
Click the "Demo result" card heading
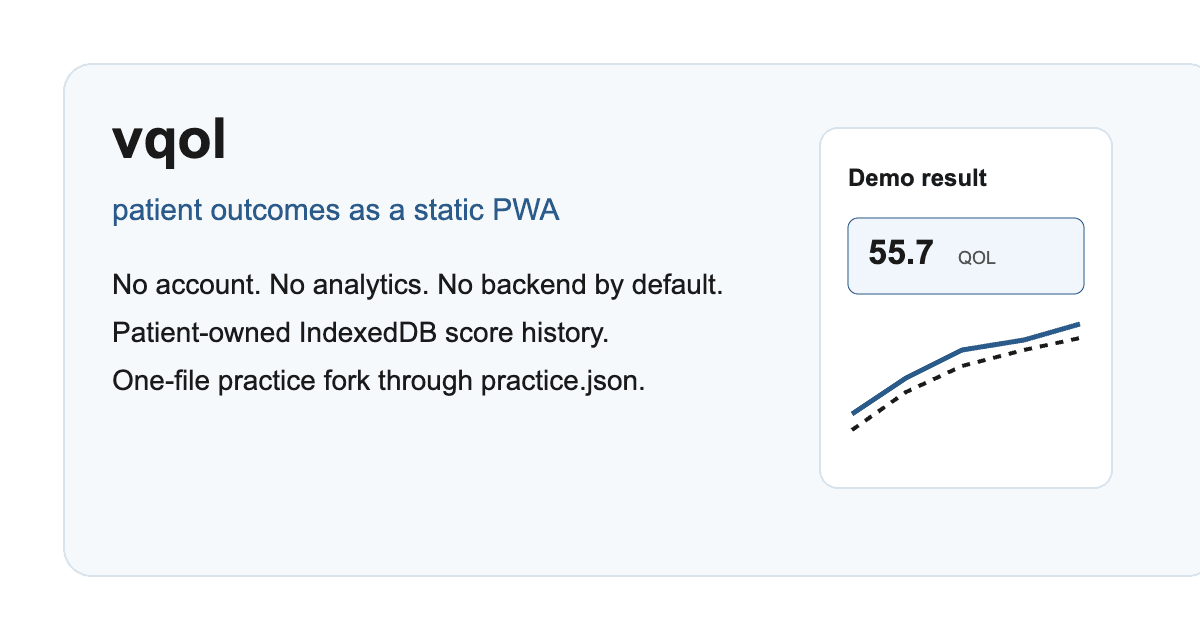click(x=917, y=178)
